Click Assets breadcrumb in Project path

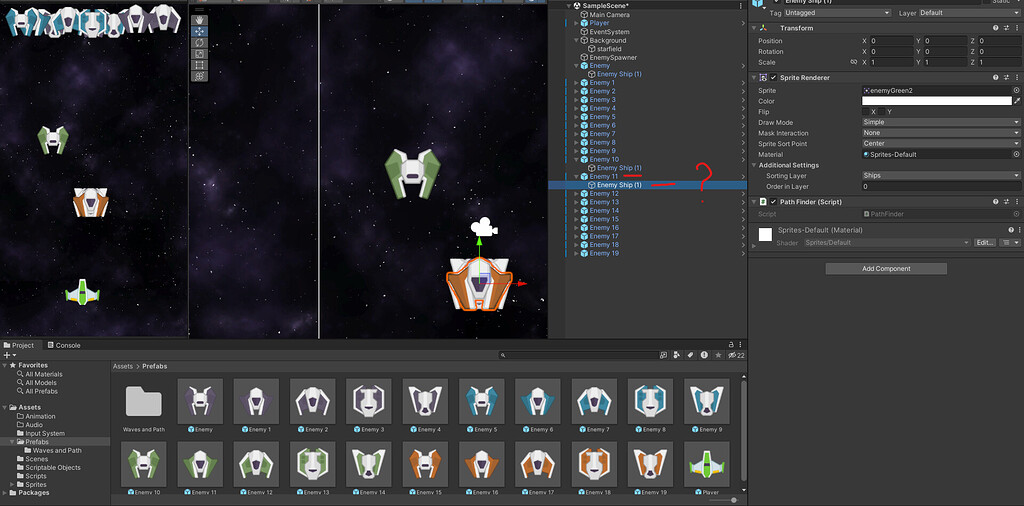(122, 366)
